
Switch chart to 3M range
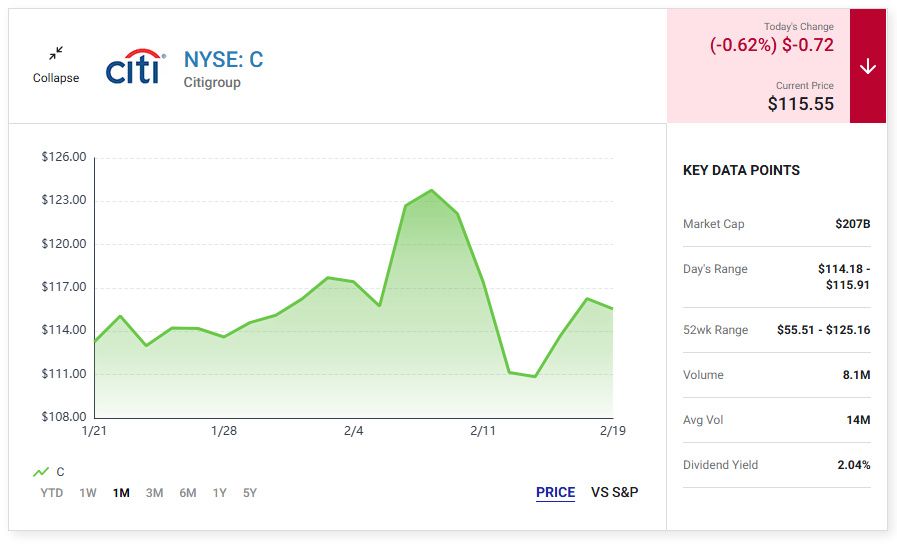point(154,493)
